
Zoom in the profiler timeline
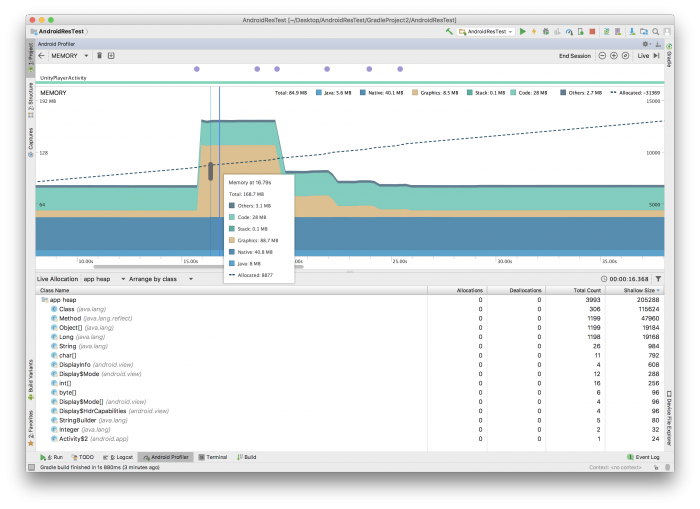click(x=613, y=56)
